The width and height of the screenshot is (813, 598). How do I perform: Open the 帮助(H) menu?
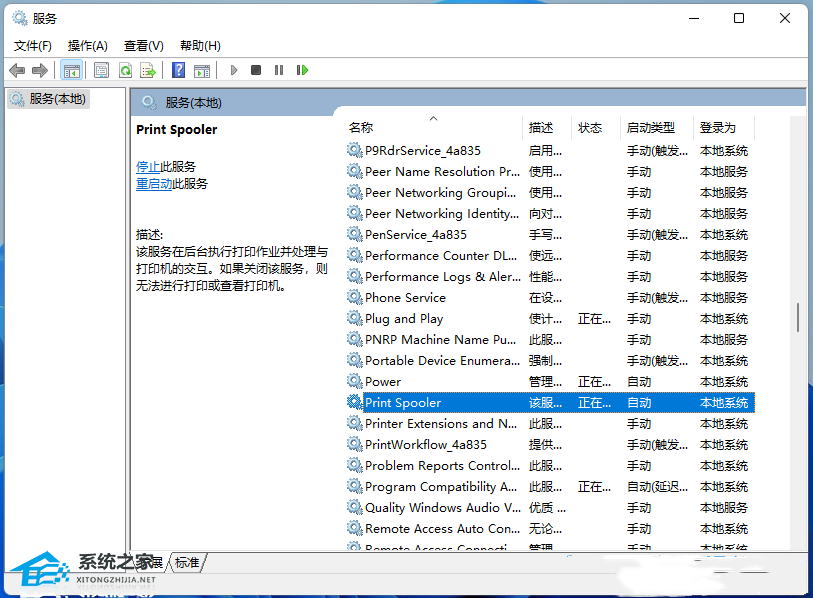coord(200,46)
